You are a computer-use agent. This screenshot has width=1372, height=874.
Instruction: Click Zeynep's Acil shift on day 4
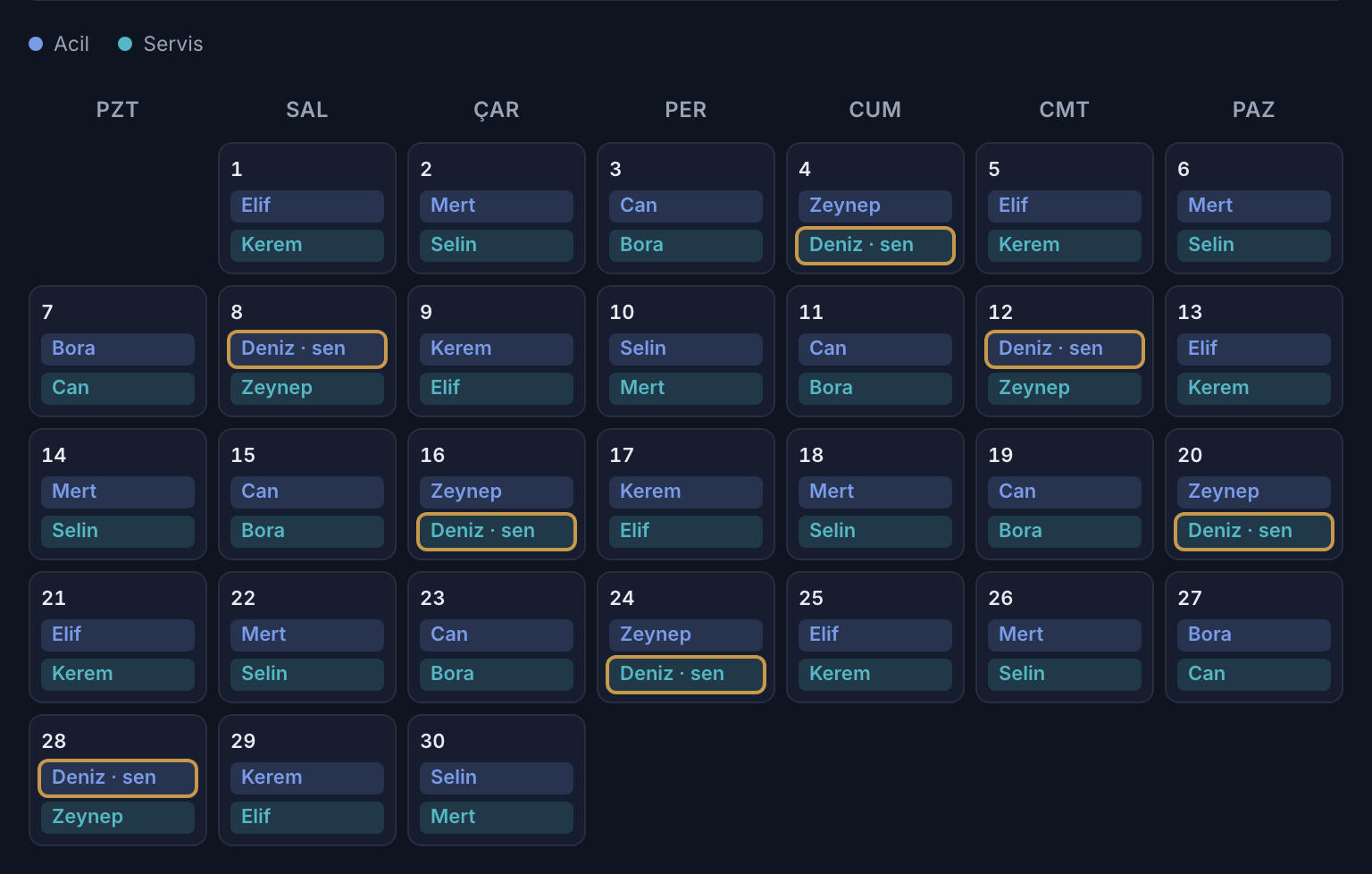coord(875,206)
